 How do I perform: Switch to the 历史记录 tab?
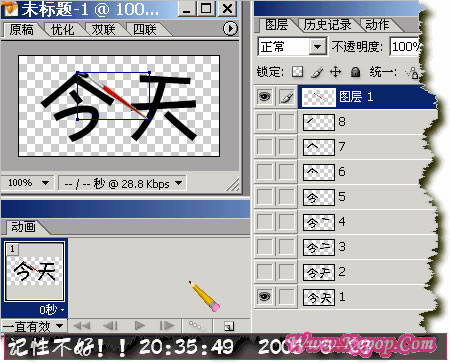point(327,25)
